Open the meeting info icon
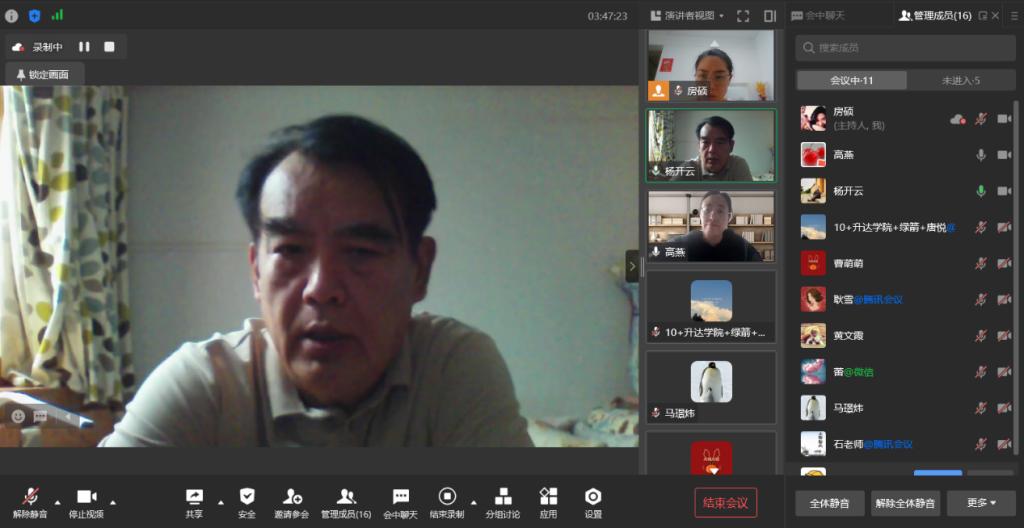 (x=12, y=15)
